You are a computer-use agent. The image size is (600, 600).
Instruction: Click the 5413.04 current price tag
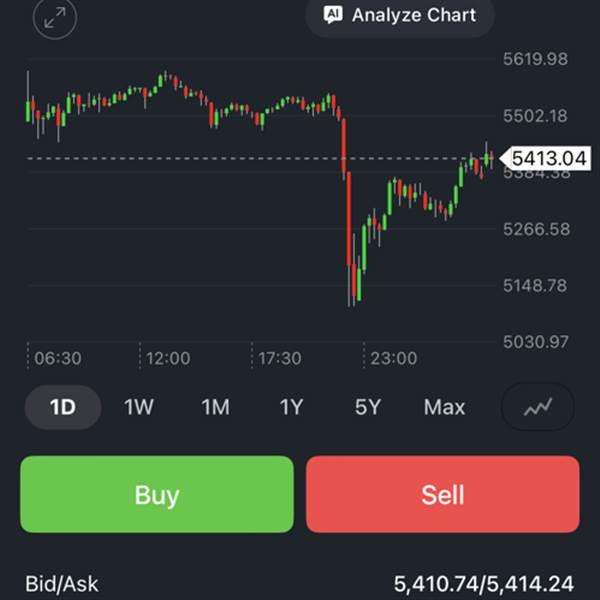point(546,158)
